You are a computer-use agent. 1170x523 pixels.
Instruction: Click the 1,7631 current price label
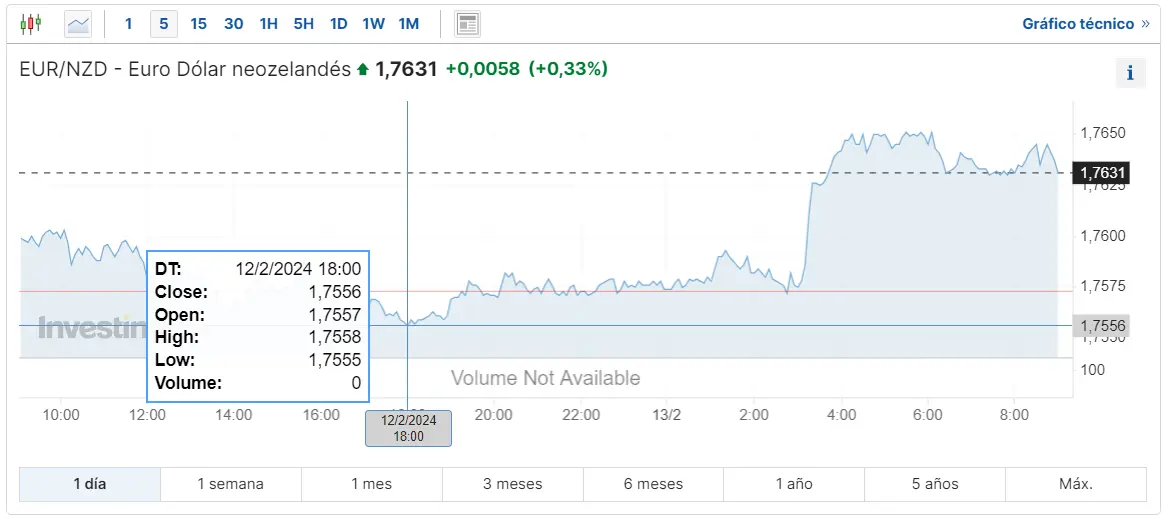click(x=1101, y=173)
